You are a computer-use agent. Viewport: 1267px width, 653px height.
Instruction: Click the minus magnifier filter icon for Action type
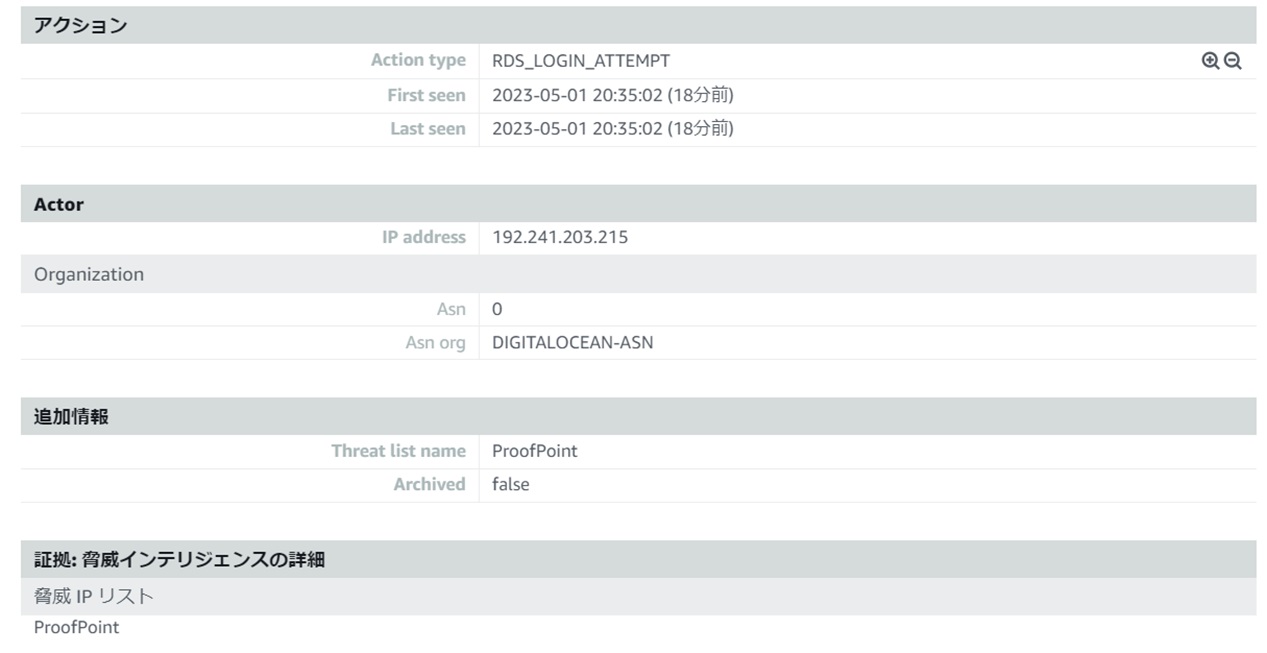1233,61
